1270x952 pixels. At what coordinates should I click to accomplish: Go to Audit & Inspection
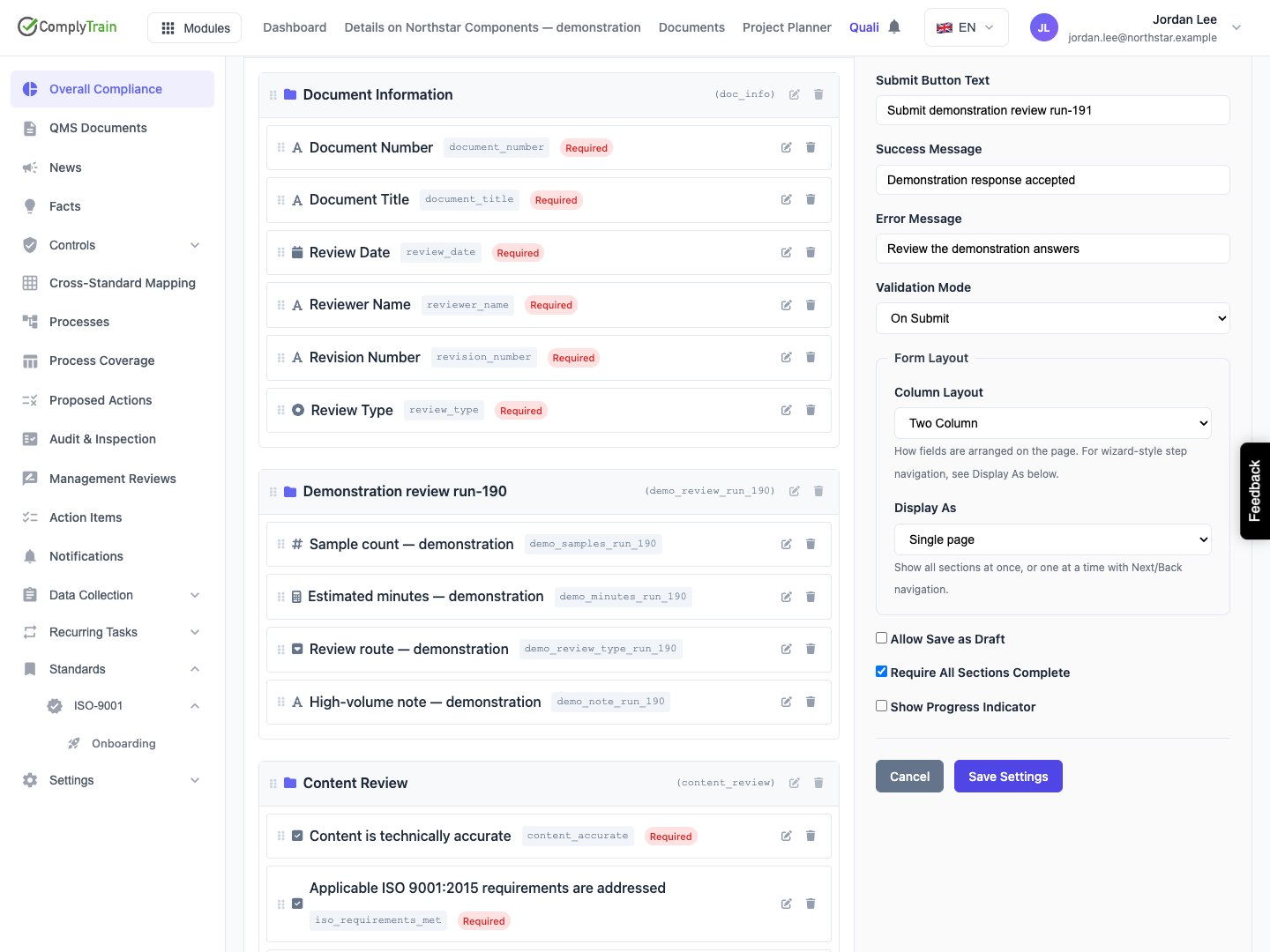112,439
